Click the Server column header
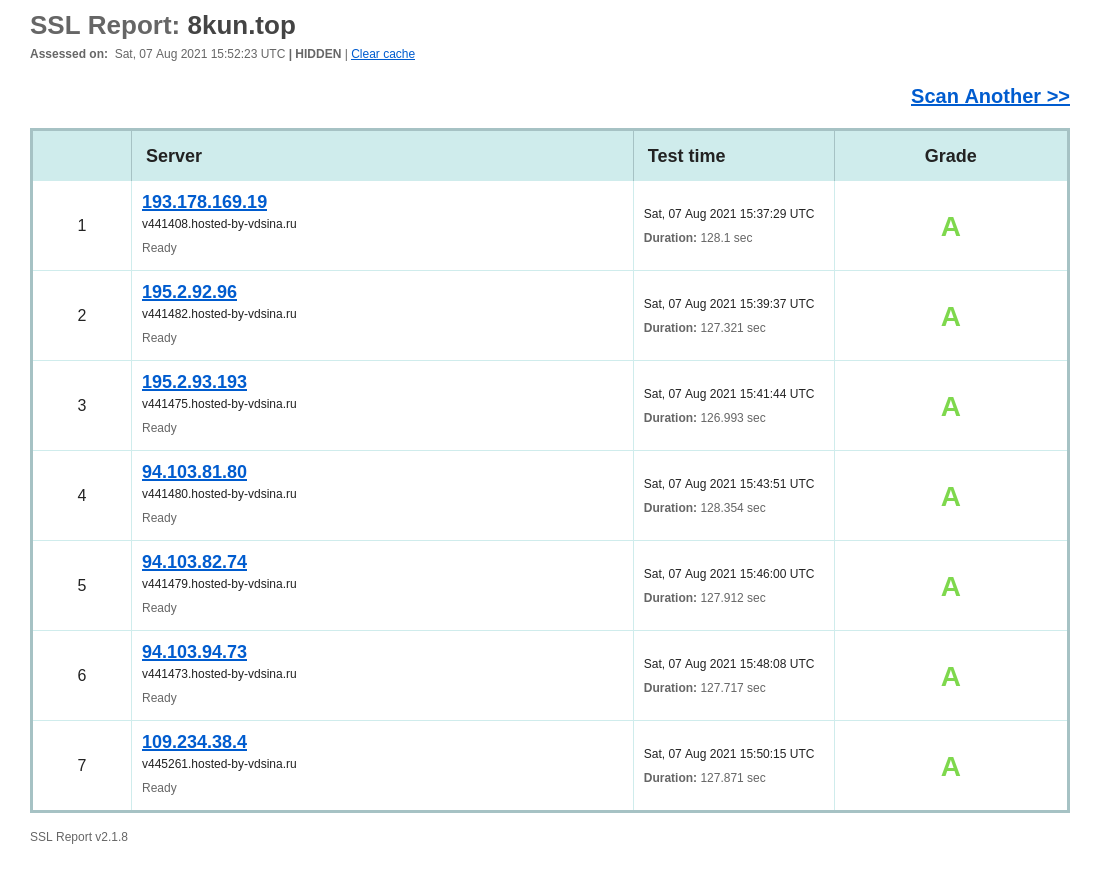Screen dimensions: 1100x890 [382, 156]
